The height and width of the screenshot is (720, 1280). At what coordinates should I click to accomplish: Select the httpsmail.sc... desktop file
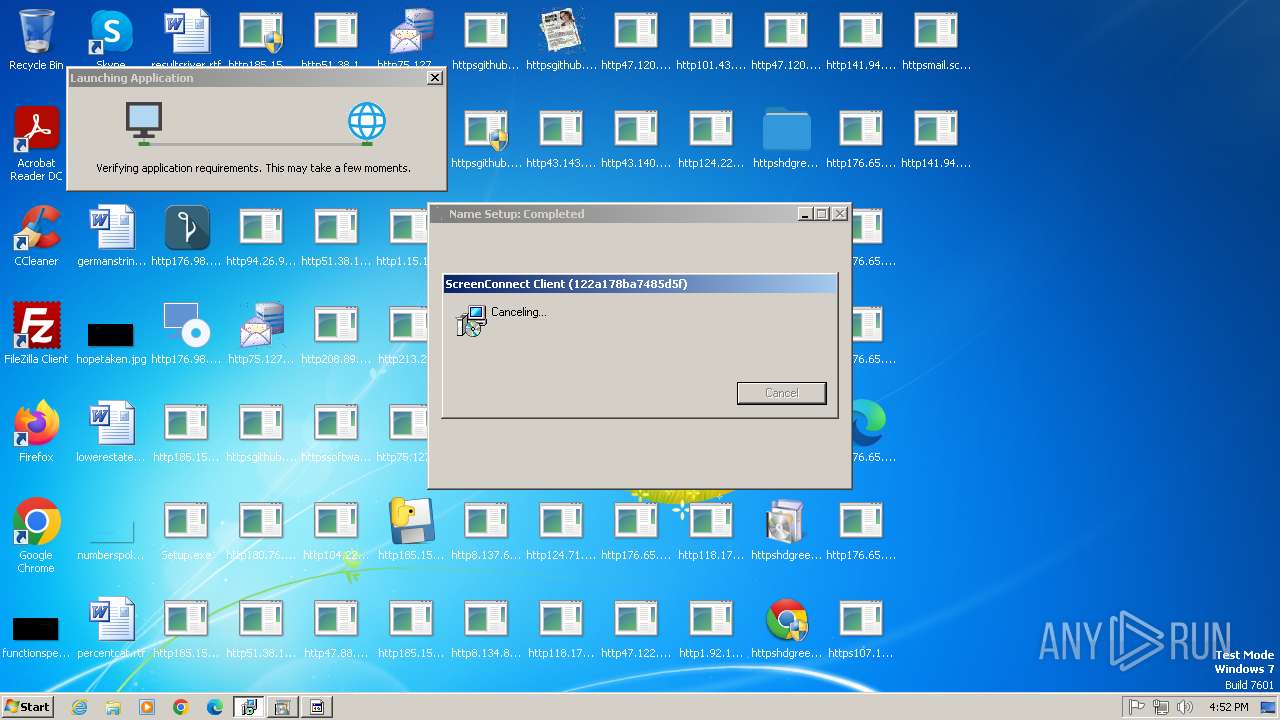pyautogui.click(x=936, y=40)
